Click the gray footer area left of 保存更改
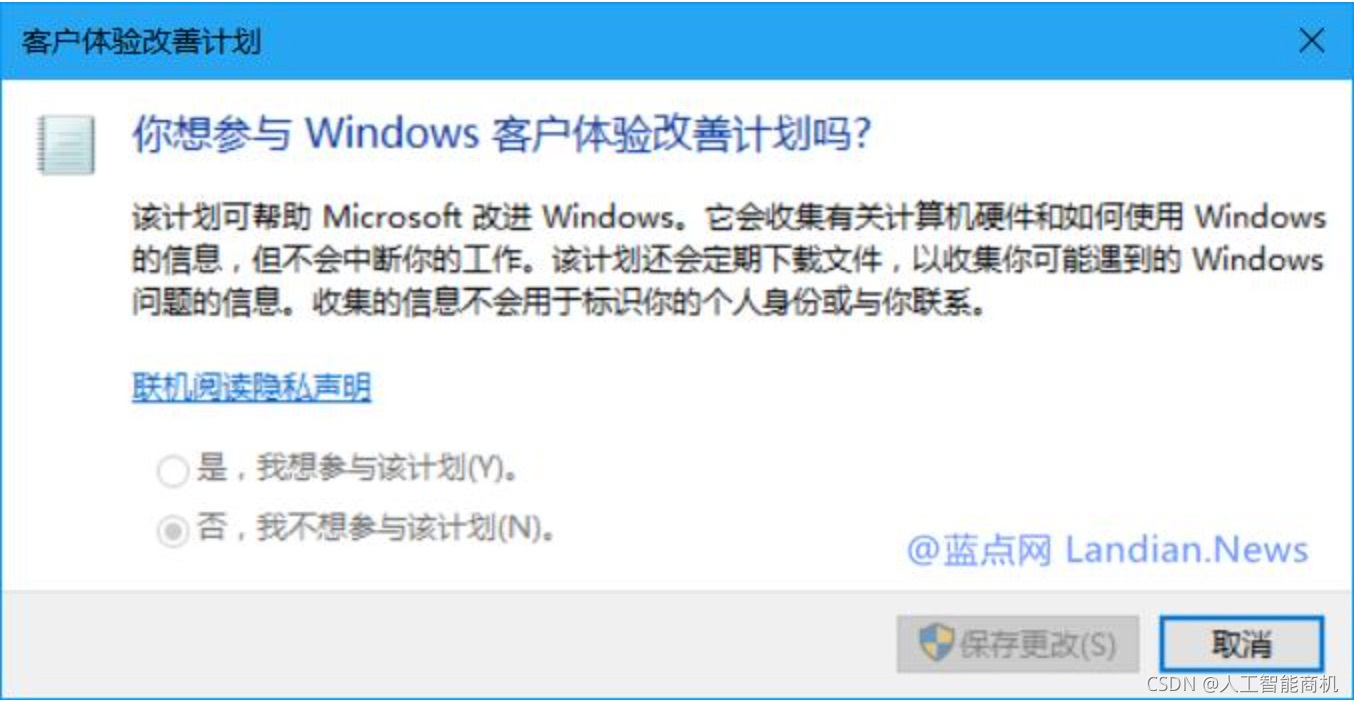 450,643
